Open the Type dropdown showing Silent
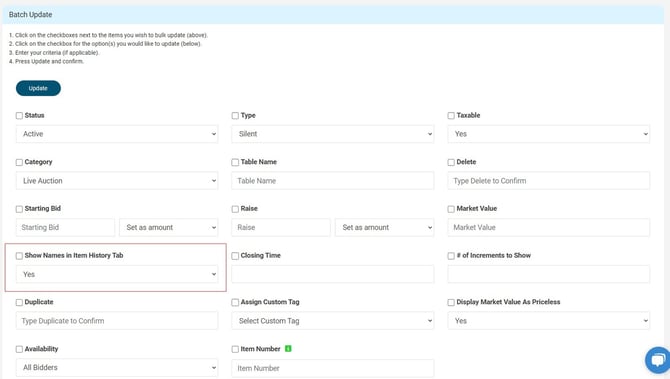The height and width of the screenshot is (379, 670). click(x=333, y=134)
